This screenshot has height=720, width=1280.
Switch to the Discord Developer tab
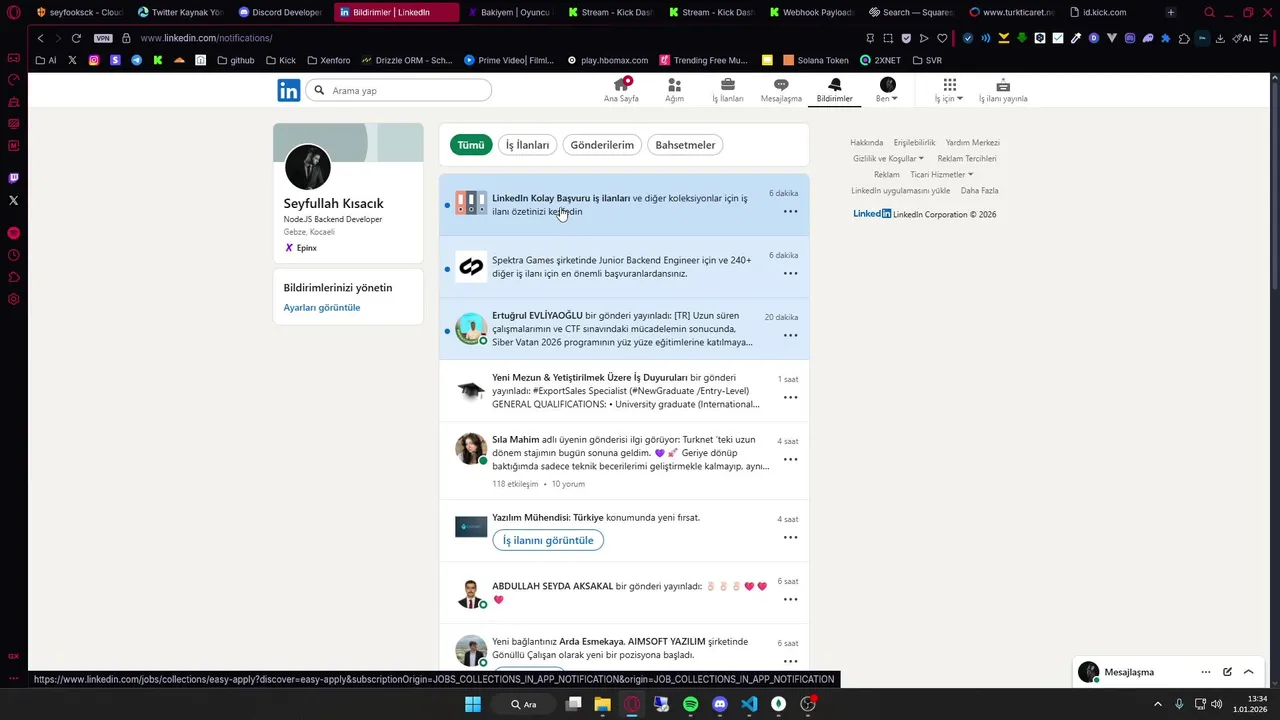coord(281,12)
